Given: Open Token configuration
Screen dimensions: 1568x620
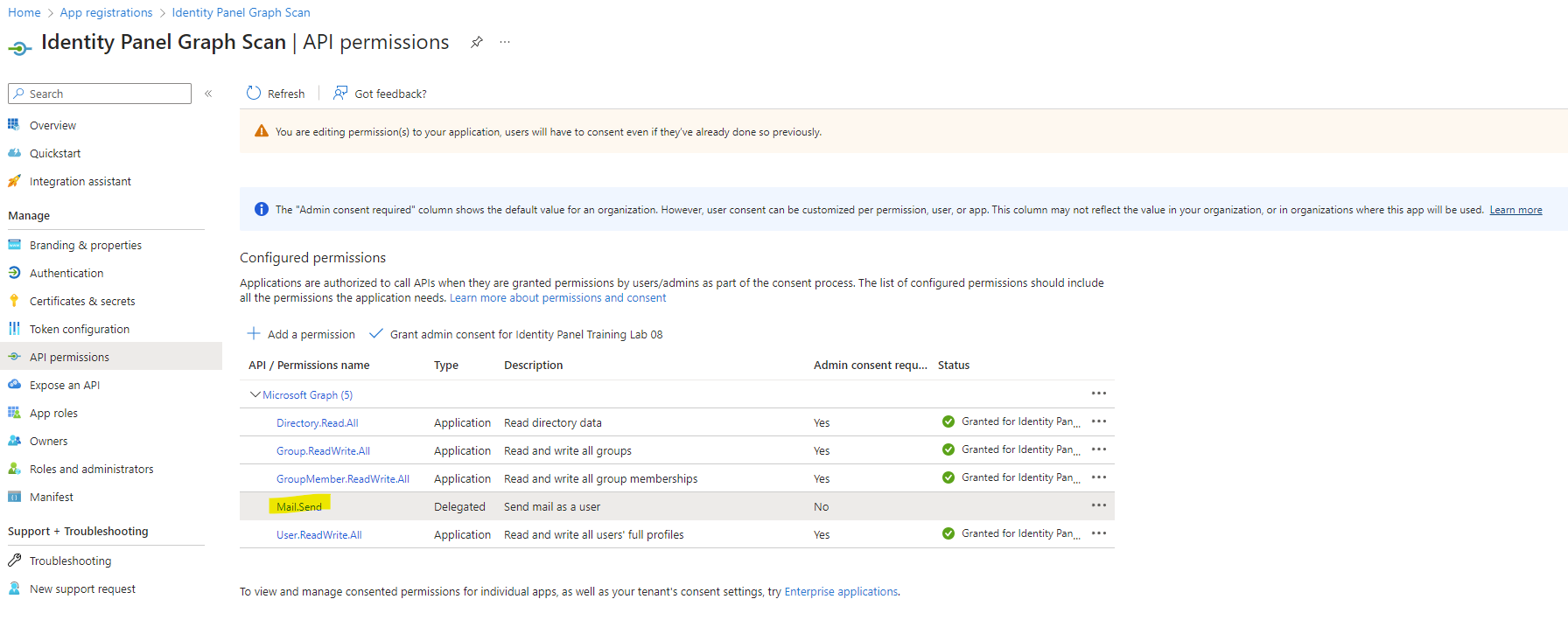Looking at the screenshot, I should click(x=80, y=330).
